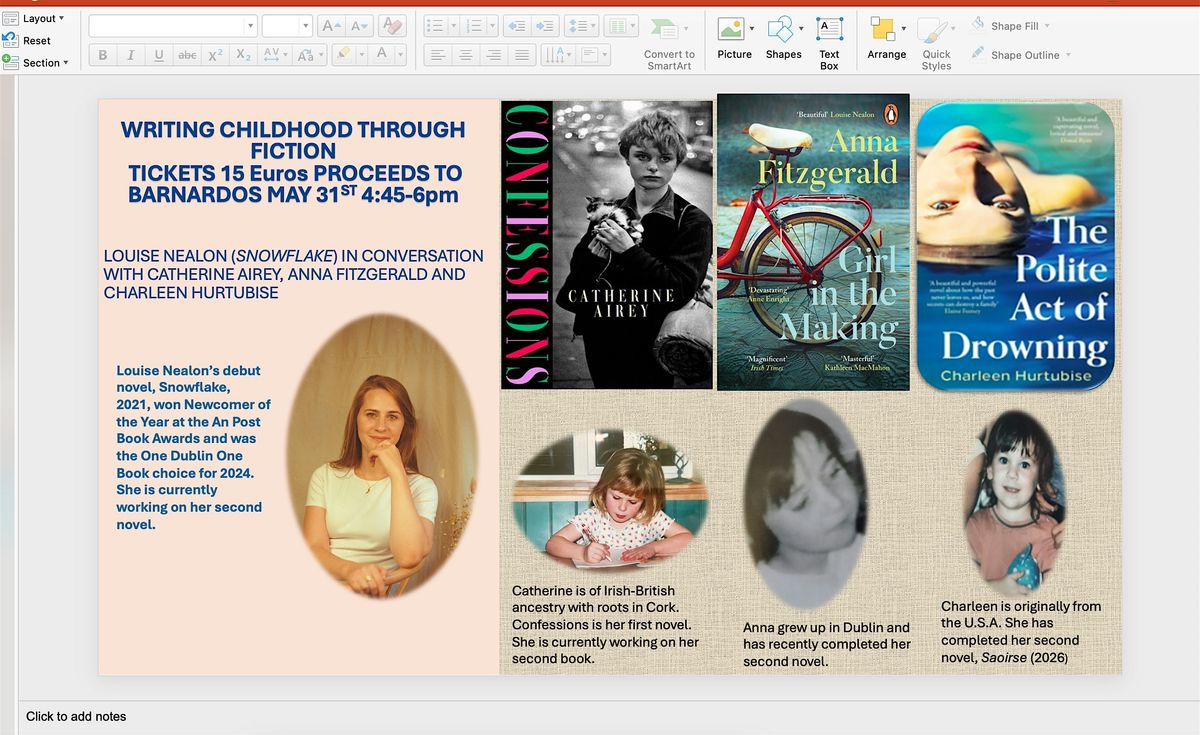Click Convert to SmartArt

click(x=669, y=43)
